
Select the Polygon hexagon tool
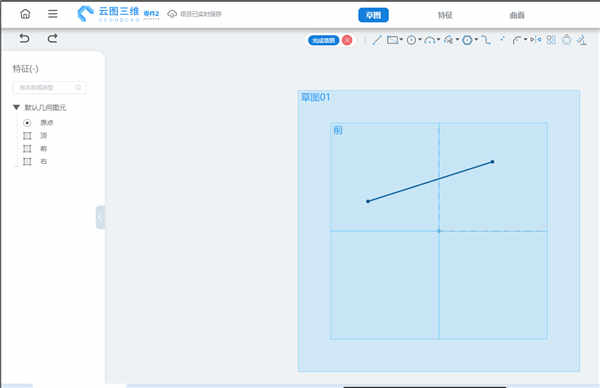coord(467,40)
